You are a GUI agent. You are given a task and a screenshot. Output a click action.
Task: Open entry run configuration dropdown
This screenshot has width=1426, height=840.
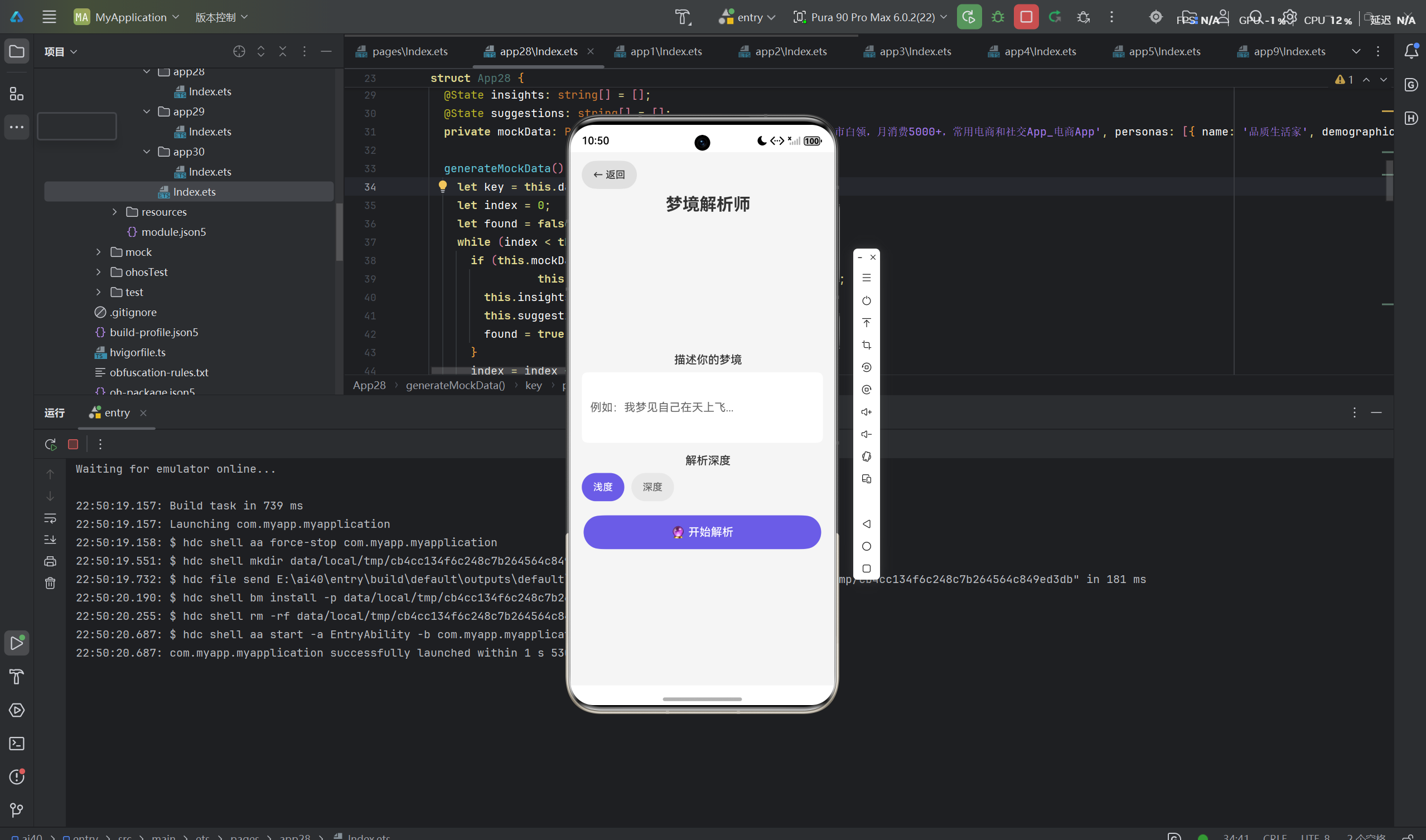pos(747,17)
